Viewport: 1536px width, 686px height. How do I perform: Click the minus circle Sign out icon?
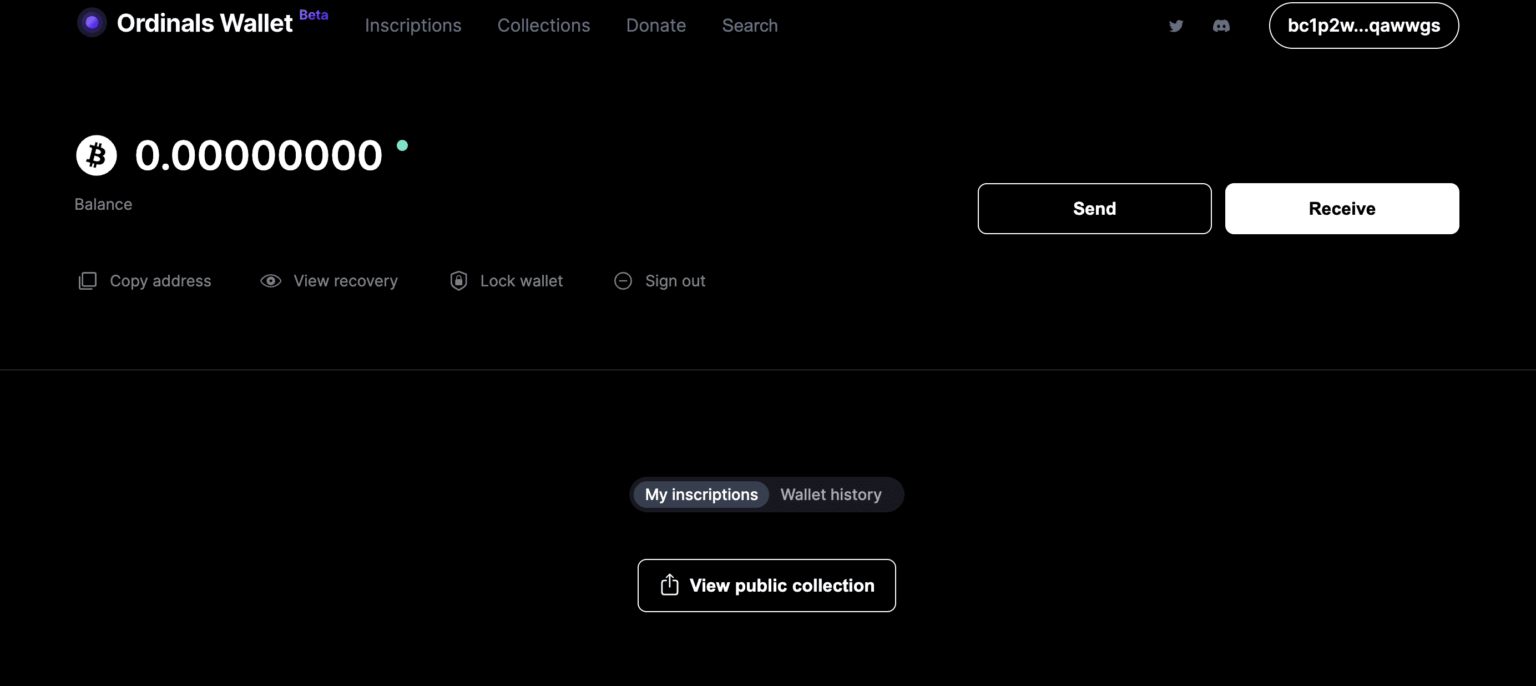[x=623, y=281]
